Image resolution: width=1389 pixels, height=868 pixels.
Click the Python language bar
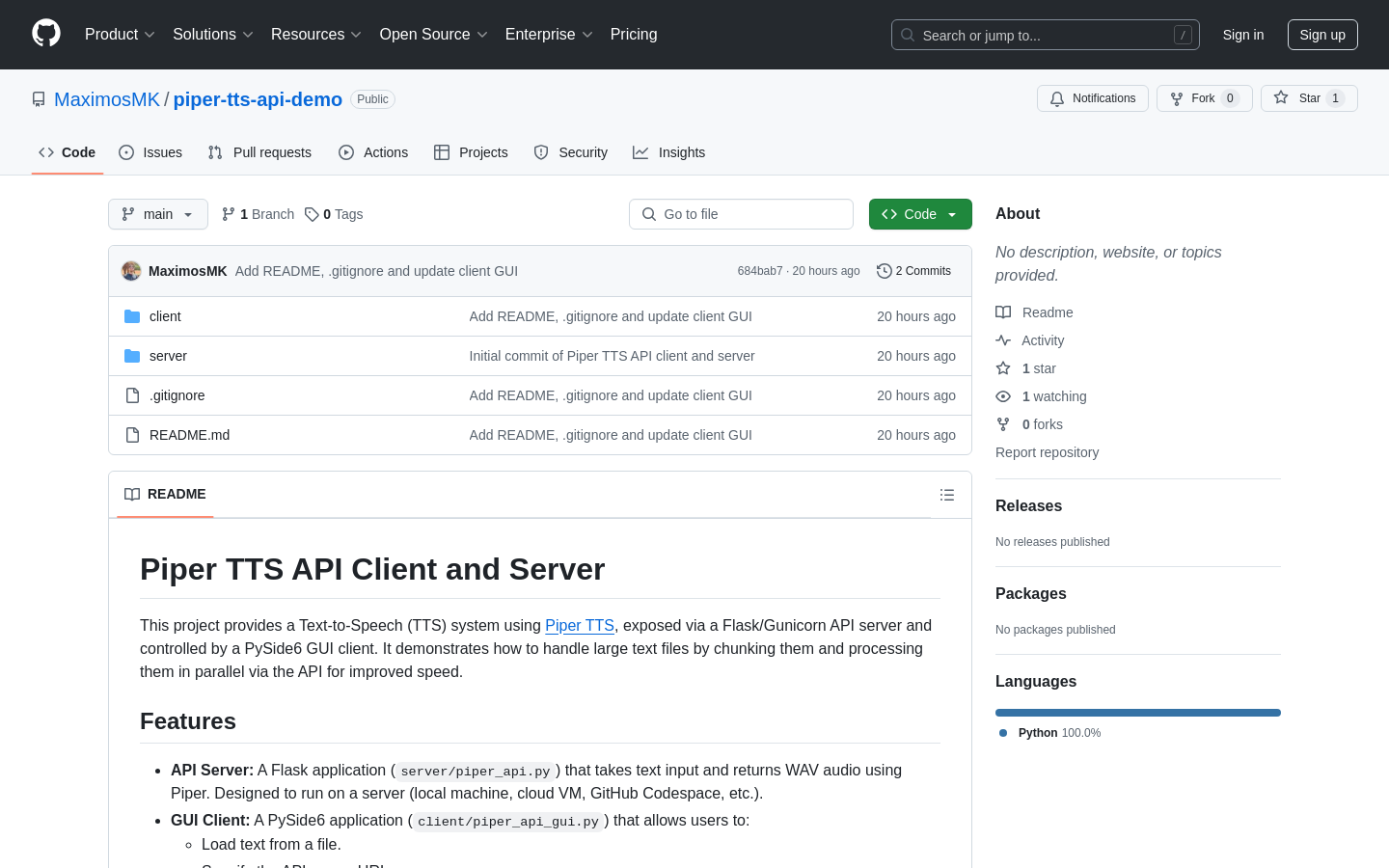[x=1138, y=713]
